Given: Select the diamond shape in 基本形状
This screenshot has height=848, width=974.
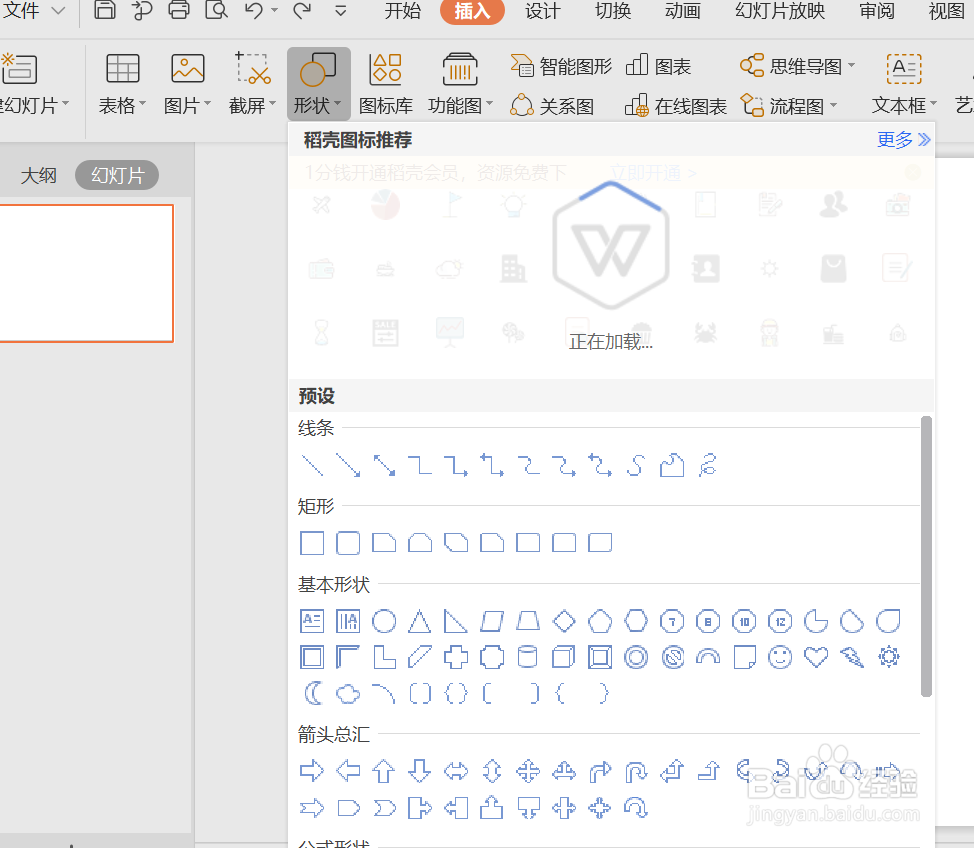Looking at the screenshot, I should click(x=564, y=621).
